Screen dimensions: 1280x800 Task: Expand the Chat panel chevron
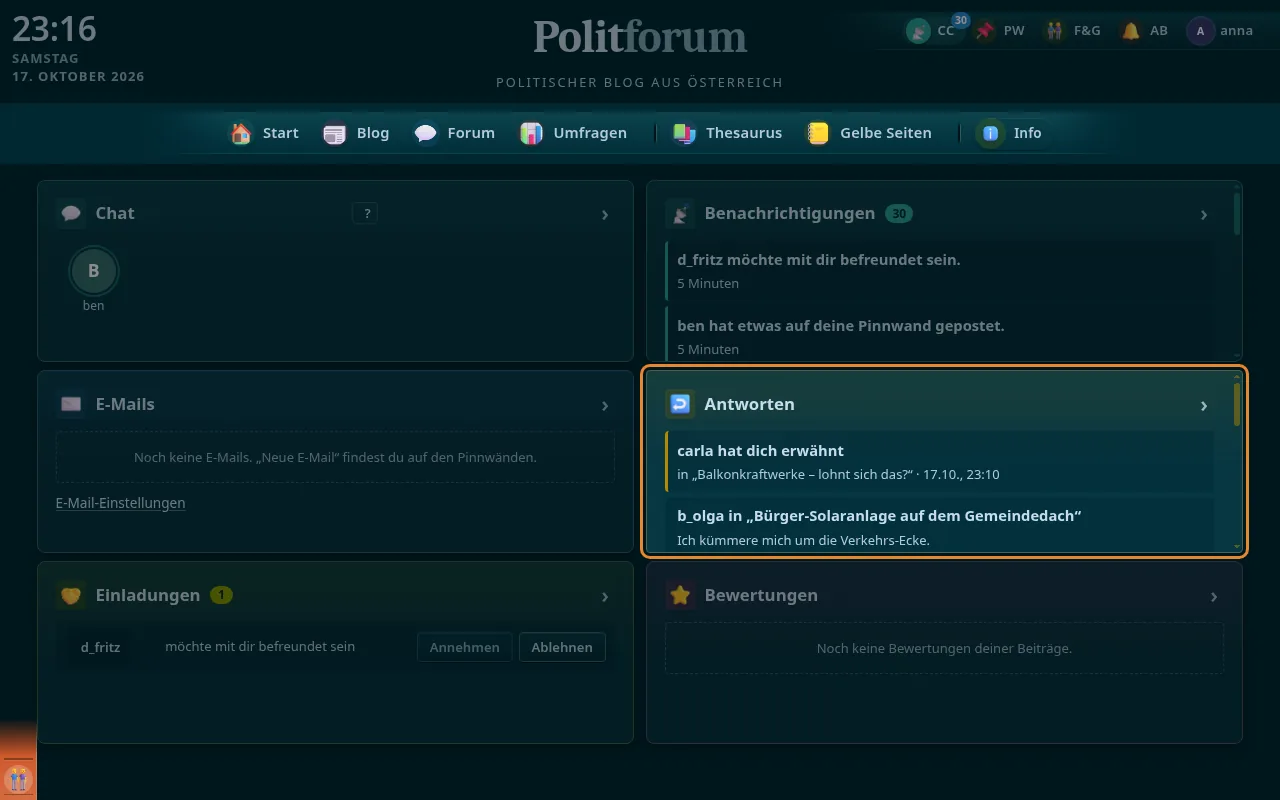click(x=605, y=214)
